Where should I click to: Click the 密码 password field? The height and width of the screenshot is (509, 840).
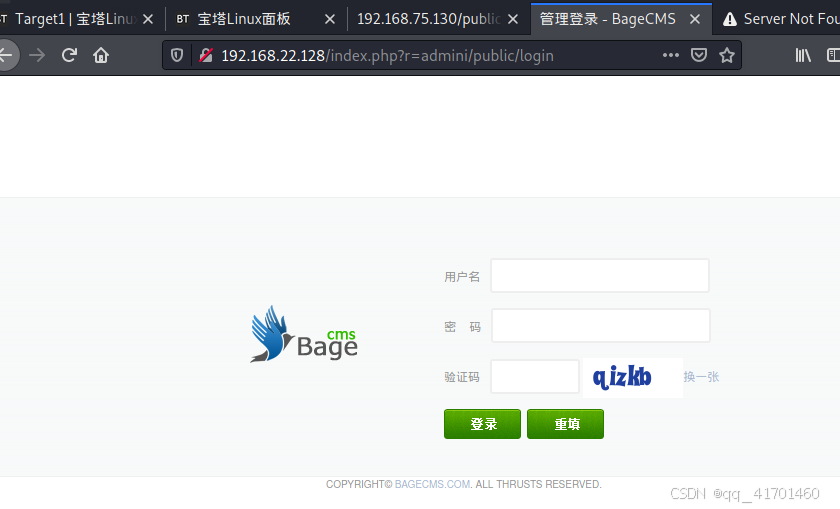coord(601,325)
